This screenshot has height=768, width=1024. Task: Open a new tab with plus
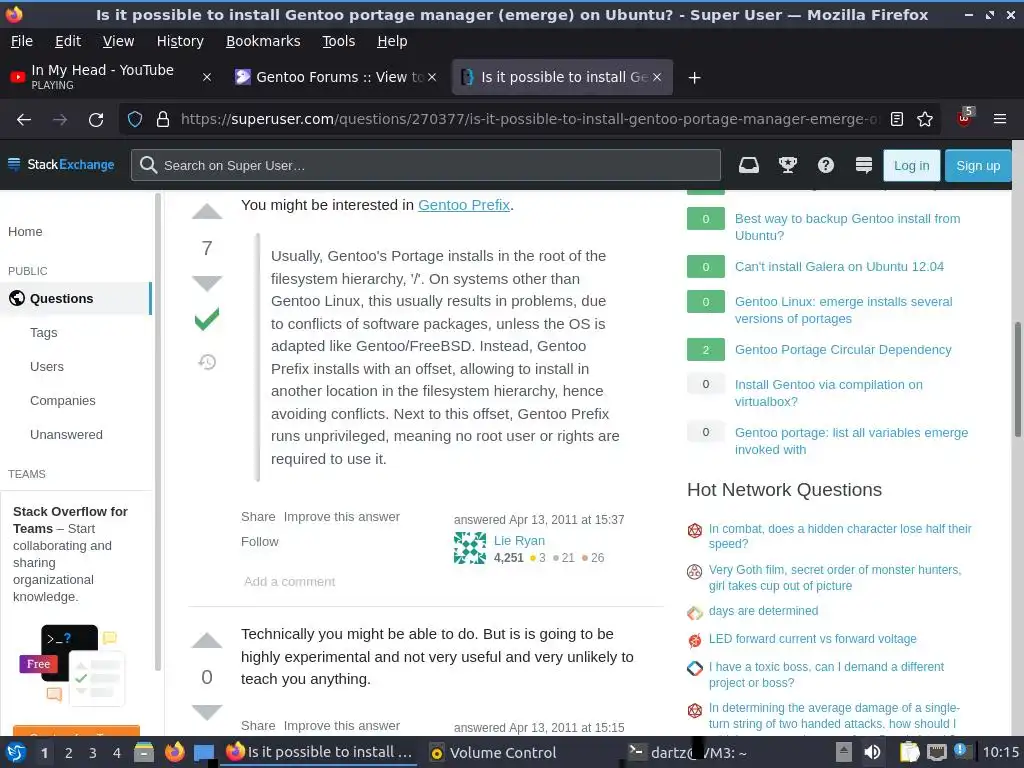[694, 78]
